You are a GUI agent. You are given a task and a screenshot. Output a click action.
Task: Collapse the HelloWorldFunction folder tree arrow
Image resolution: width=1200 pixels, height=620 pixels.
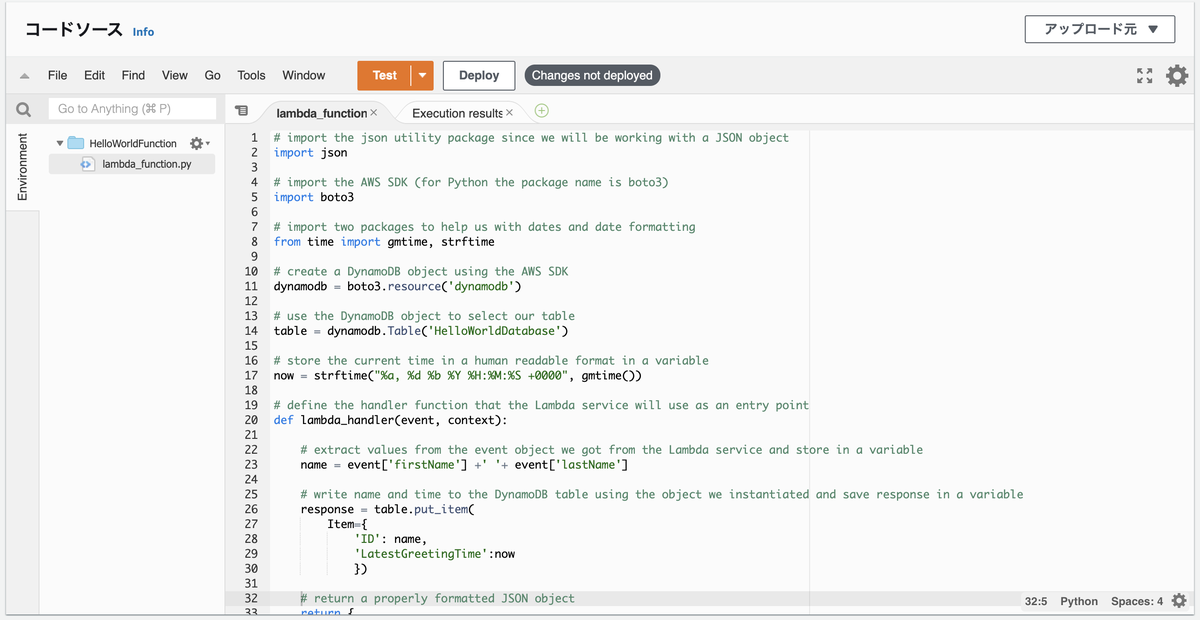click(60, 144)
